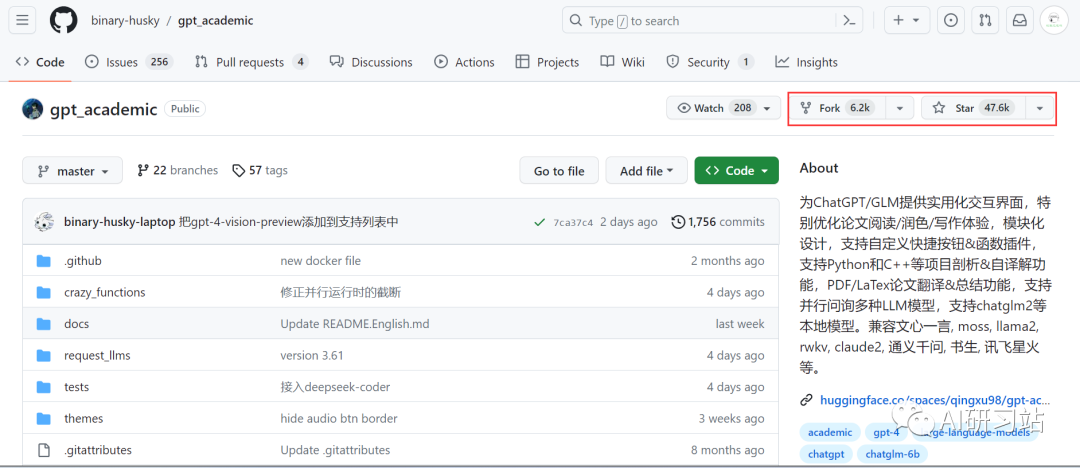
Task: Click the .github folder icon
Action: [x=44, y=261]
